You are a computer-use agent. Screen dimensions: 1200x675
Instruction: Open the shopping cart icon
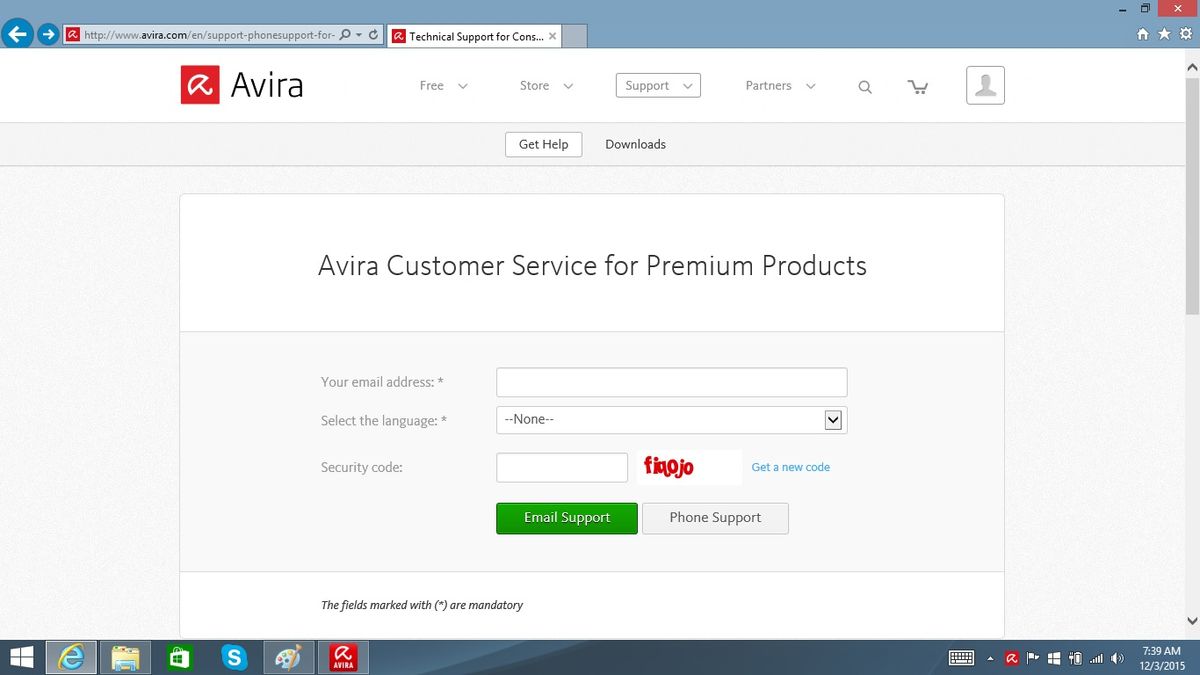tap(917, 87)
